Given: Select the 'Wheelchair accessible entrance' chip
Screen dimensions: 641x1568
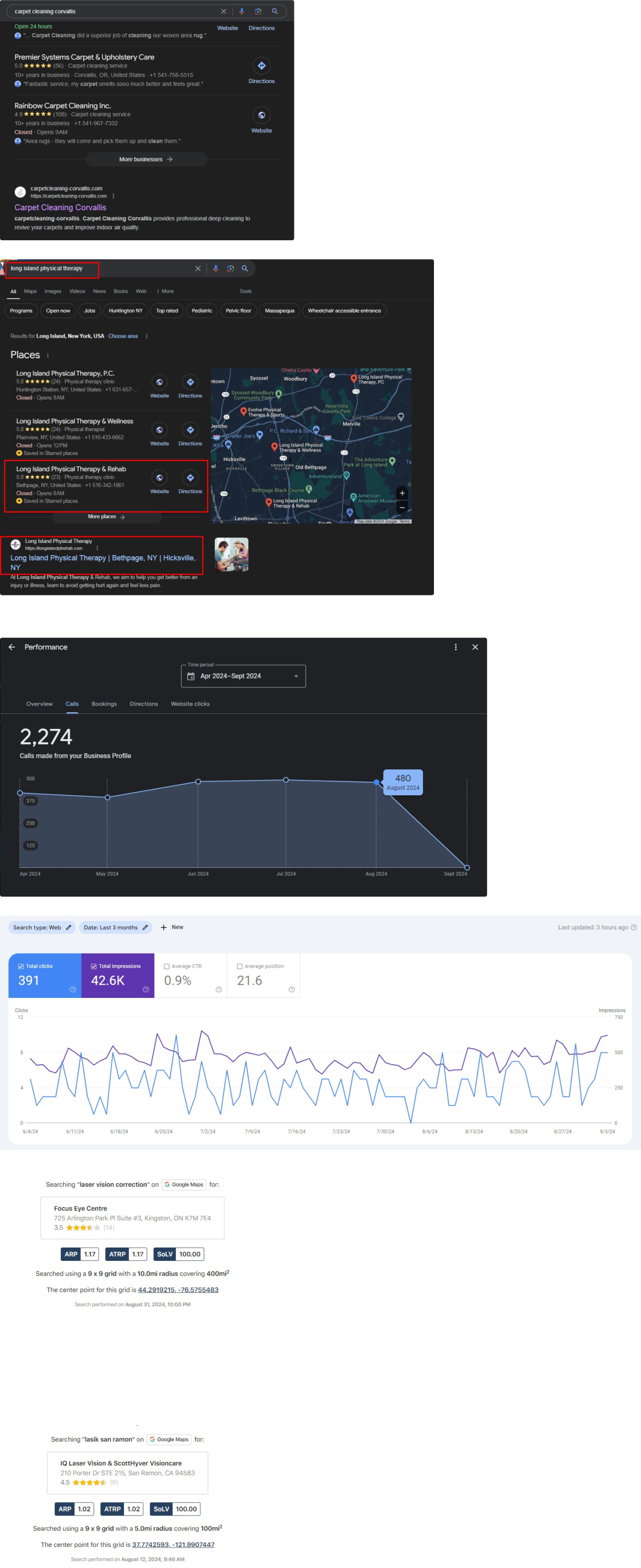Looking at the screenshot, I should click(x=344, y=311).
